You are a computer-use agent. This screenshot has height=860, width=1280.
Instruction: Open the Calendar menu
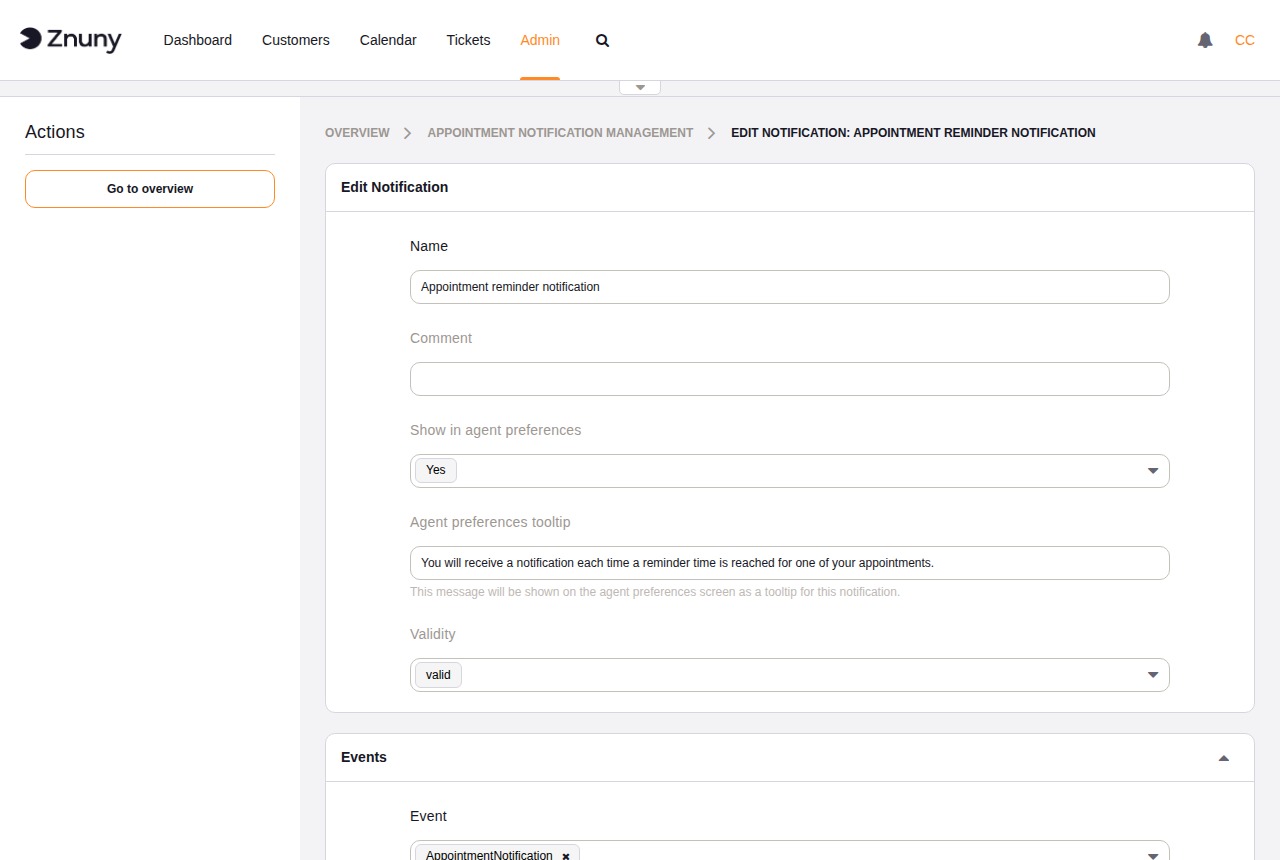(x=388, y=40)
